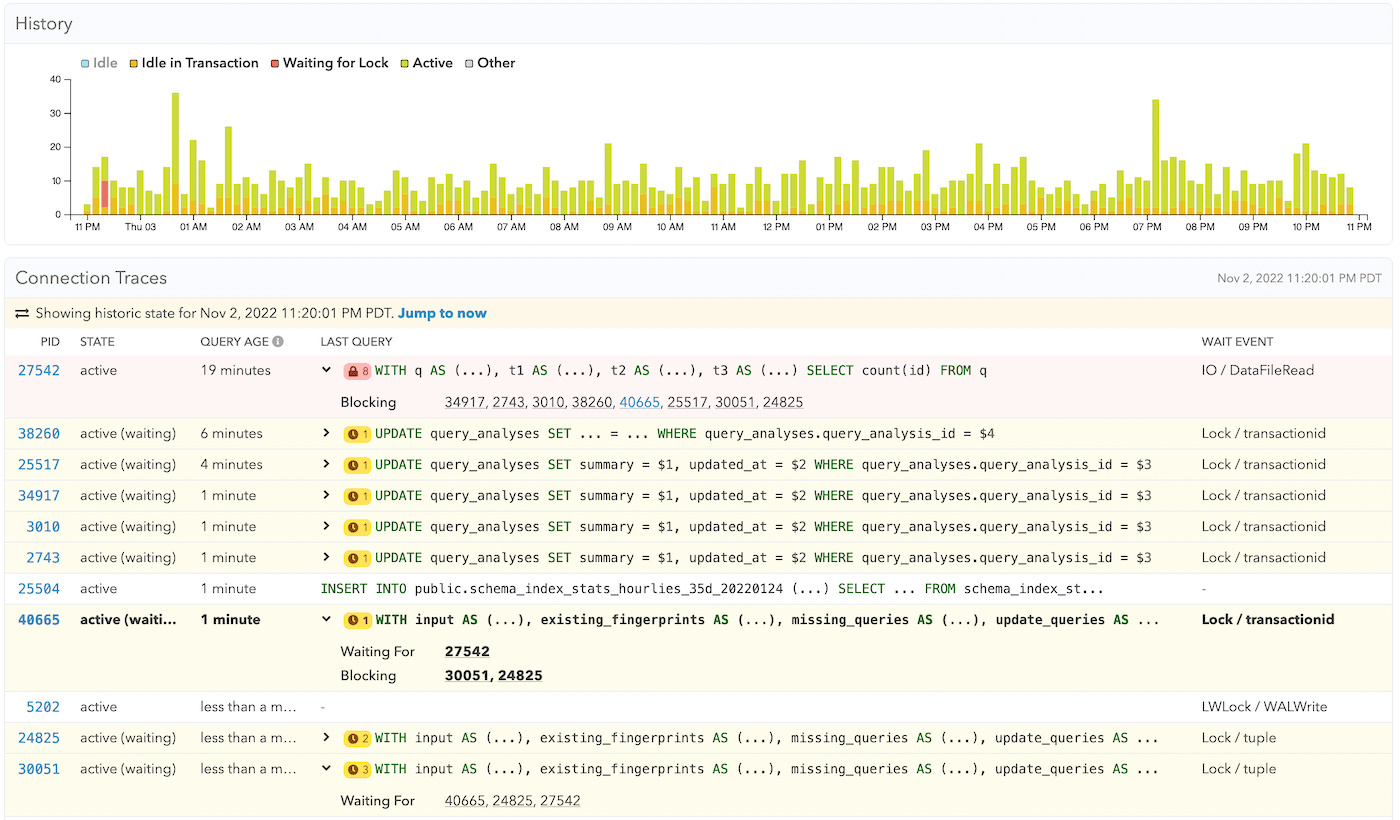Click the Connection Traces panel heading

91,278
